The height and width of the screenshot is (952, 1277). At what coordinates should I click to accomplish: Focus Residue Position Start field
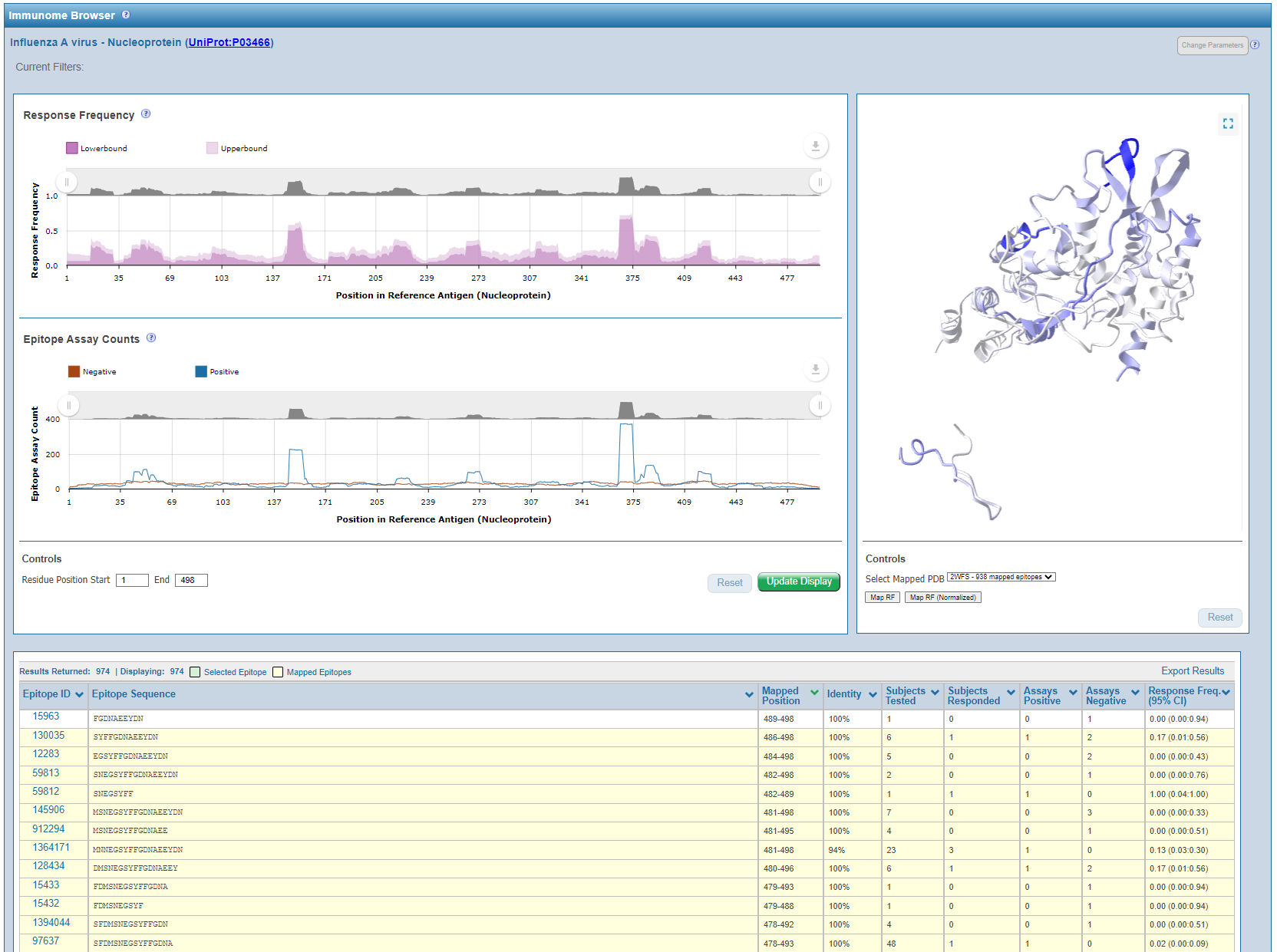pyautogui.click(x=132, y=580)
